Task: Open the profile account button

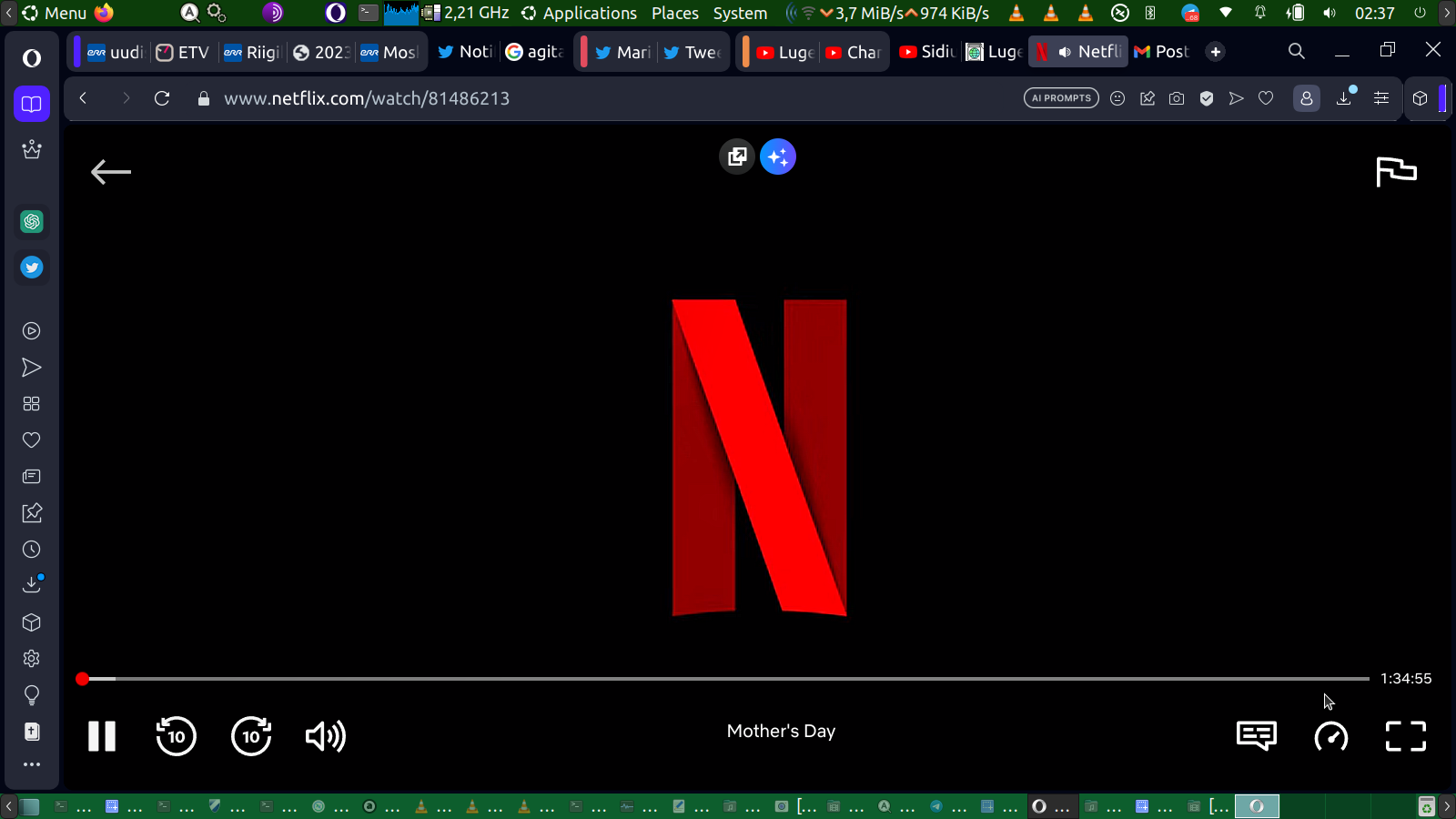Action: pos(1307,98)
